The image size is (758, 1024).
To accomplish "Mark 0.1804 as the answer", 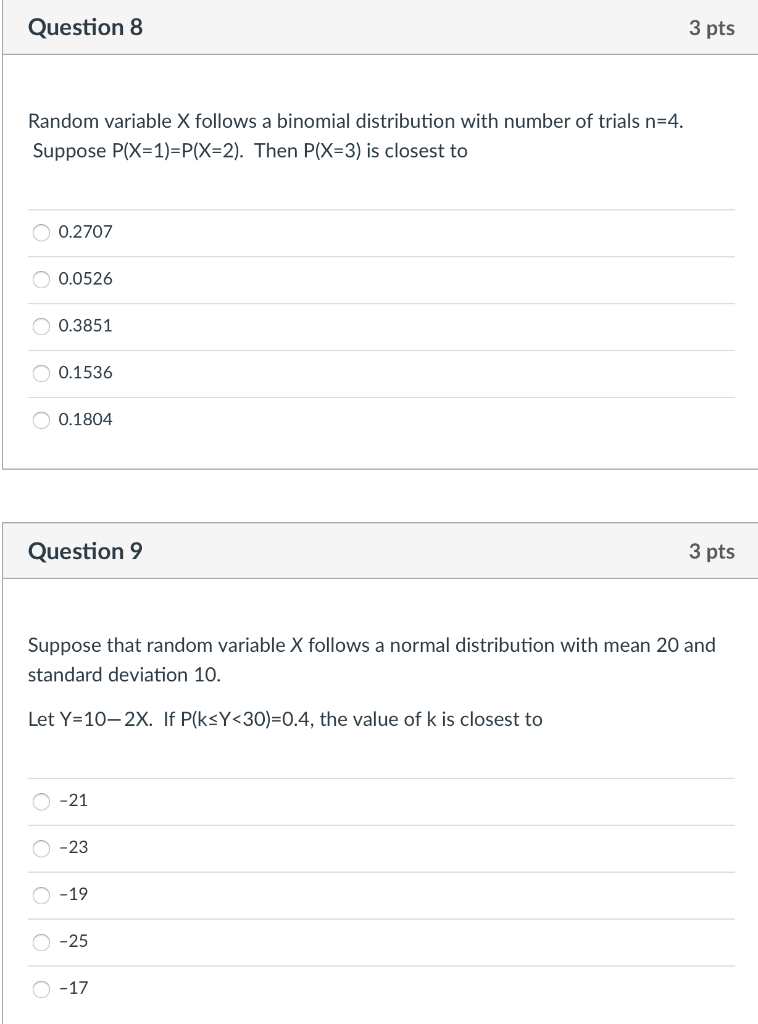I will point(41,421).
